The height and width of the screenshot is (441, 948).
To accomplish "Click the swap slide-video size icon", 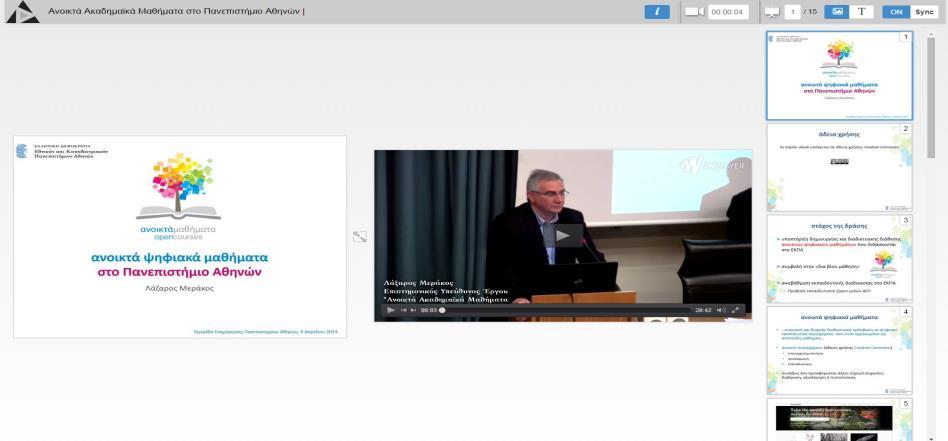I will coord(360,237).
